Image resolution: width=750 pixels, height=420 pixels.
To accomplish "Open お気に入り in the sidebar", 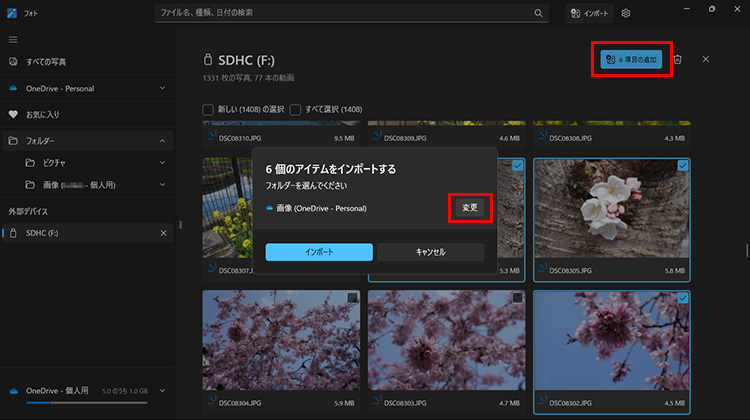I will click(42, 115).
